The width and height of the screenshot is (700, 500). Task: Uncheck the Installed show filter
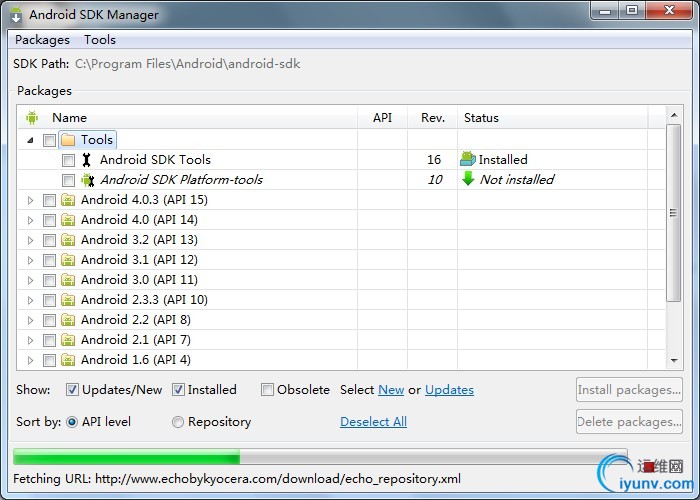pyautogui.click(x=178, y=390)
